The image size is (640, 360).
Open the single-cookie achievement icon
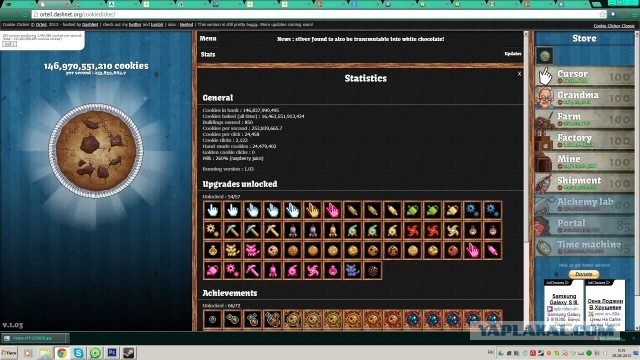coord(213,319)
